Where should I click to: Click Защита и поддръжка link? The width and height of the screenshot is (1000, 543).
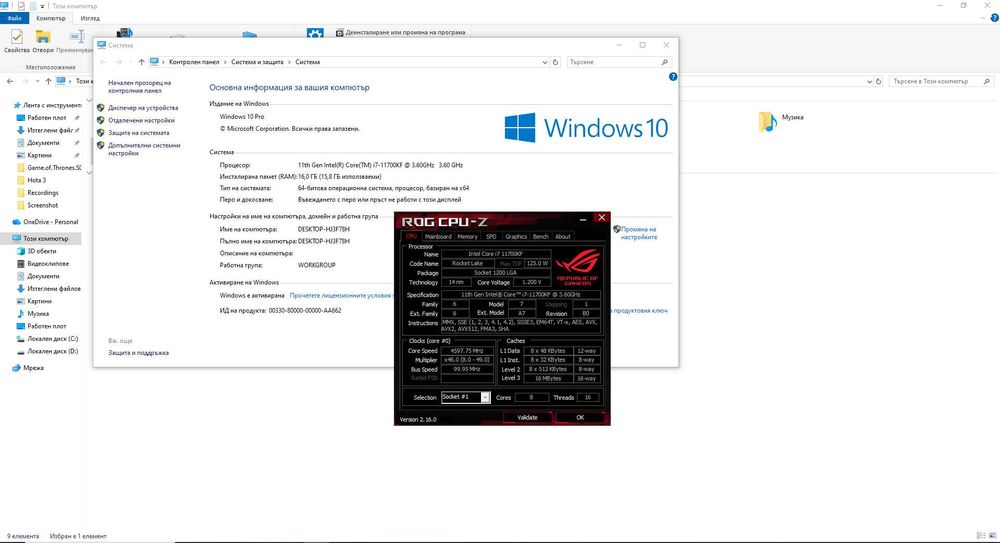pyautogui.click(x=138, y=352)
